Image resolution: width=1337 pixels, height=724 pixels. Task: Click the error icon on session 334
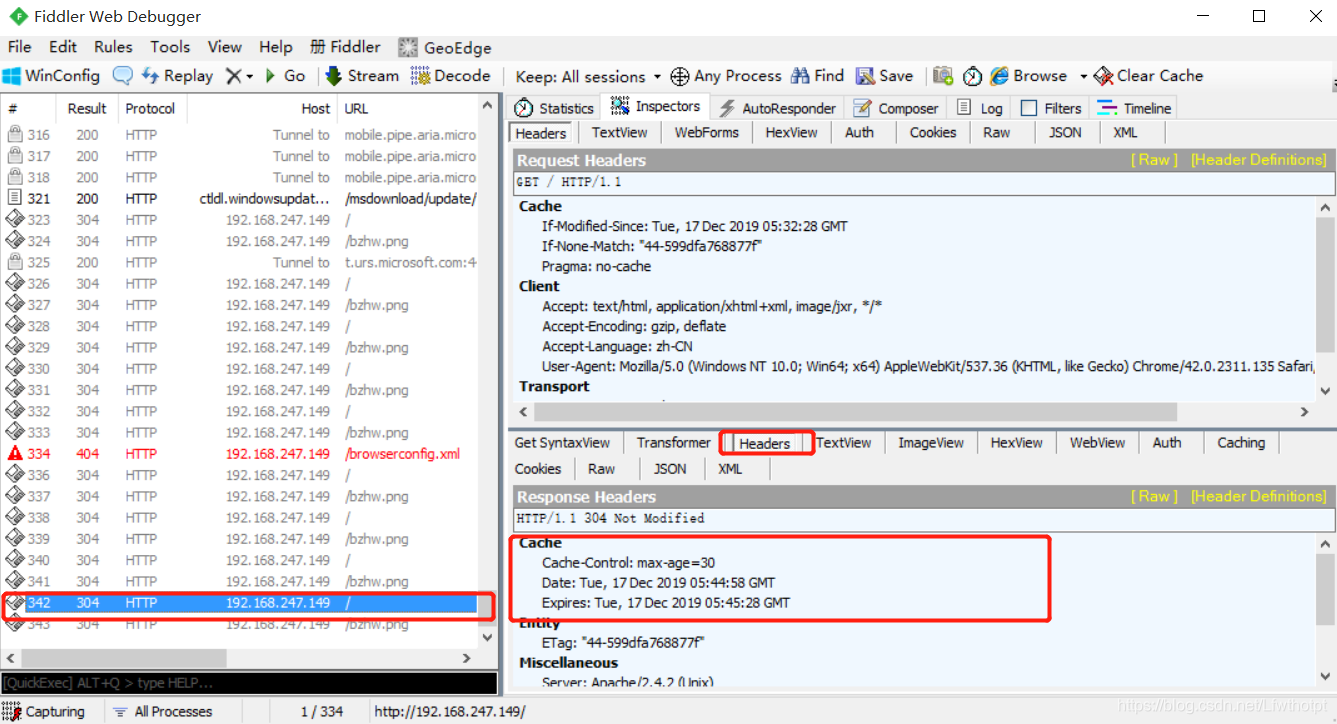click(15, 454)
